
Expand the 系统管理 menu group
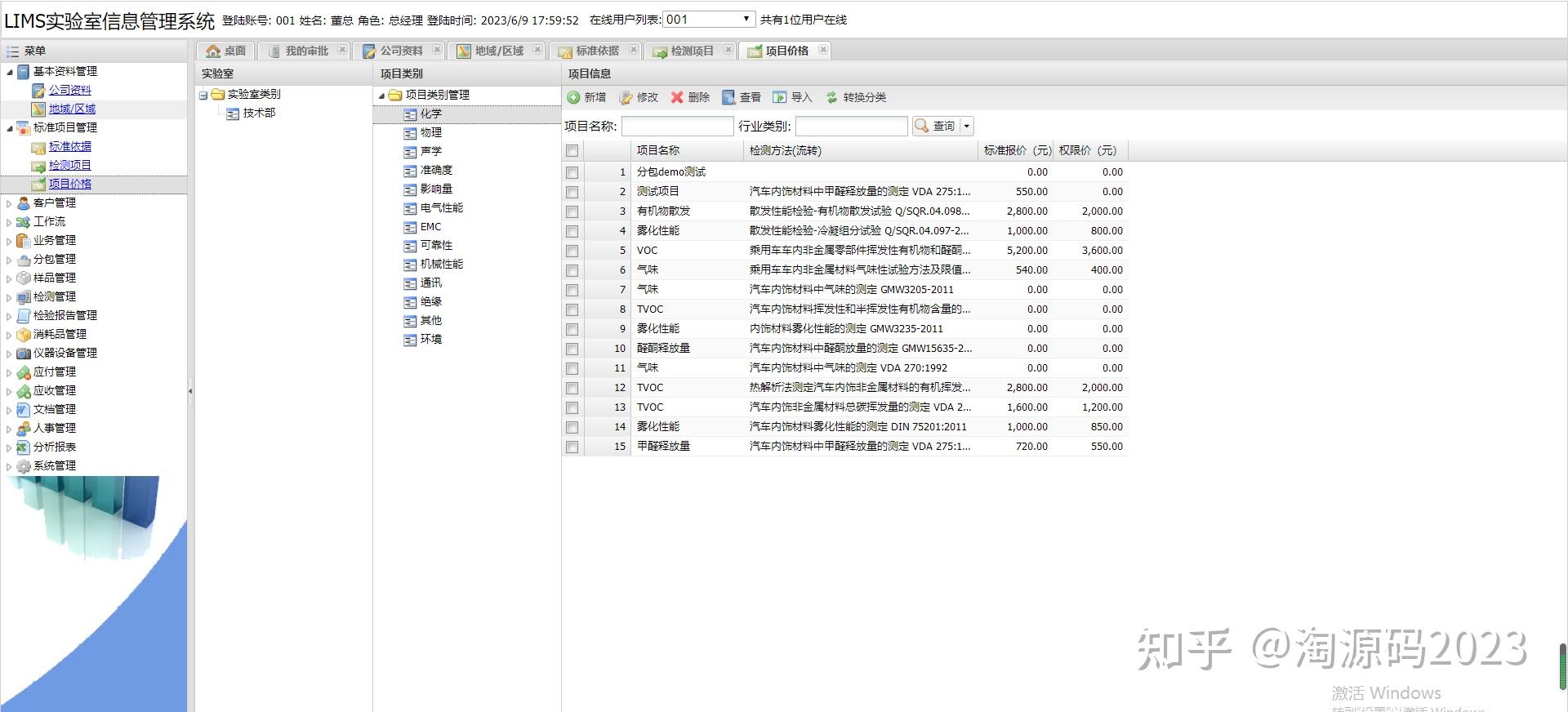click(x=10, y=465)
